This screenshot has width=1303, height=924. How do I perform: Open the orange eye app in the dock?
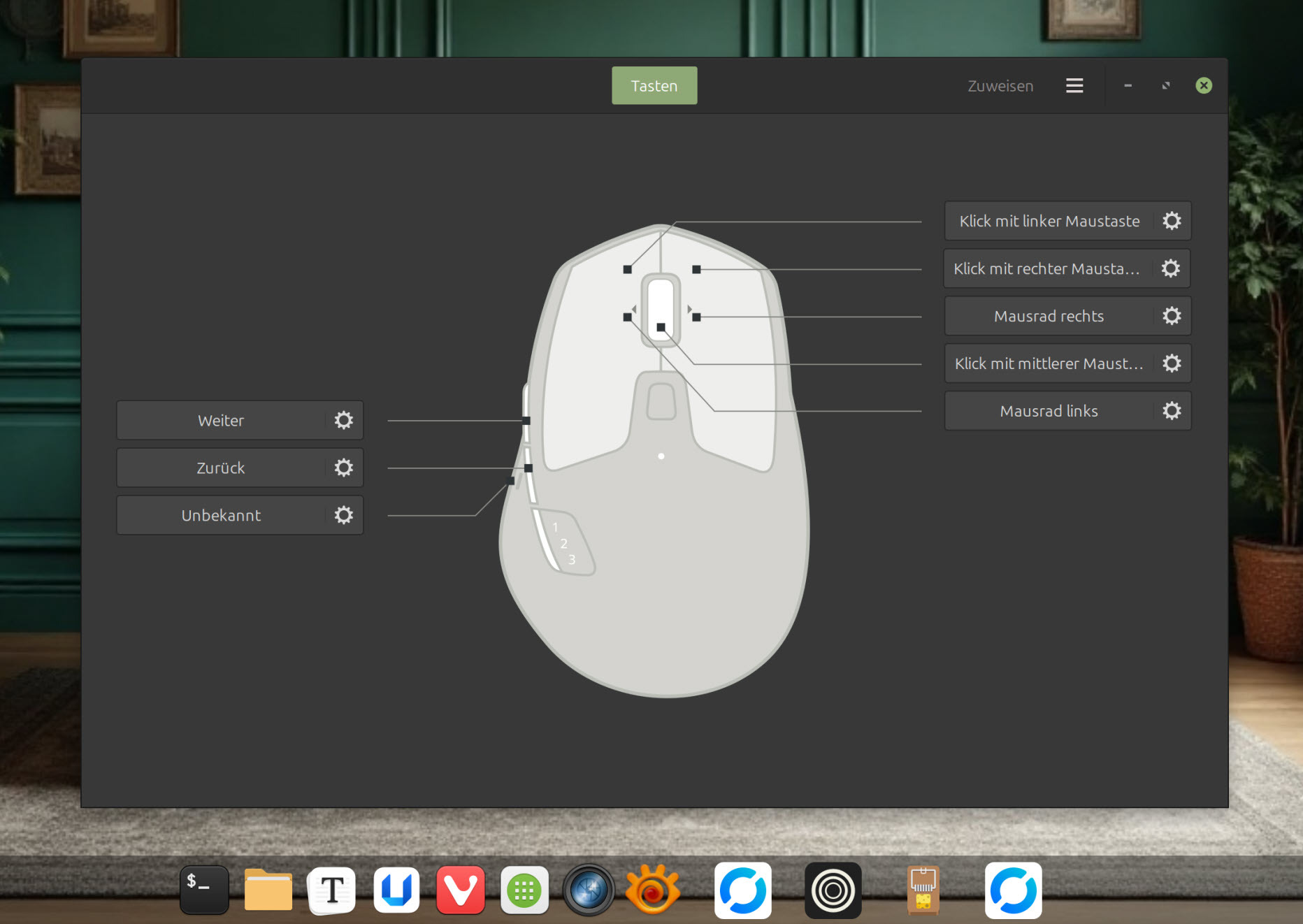pos(653,890)
